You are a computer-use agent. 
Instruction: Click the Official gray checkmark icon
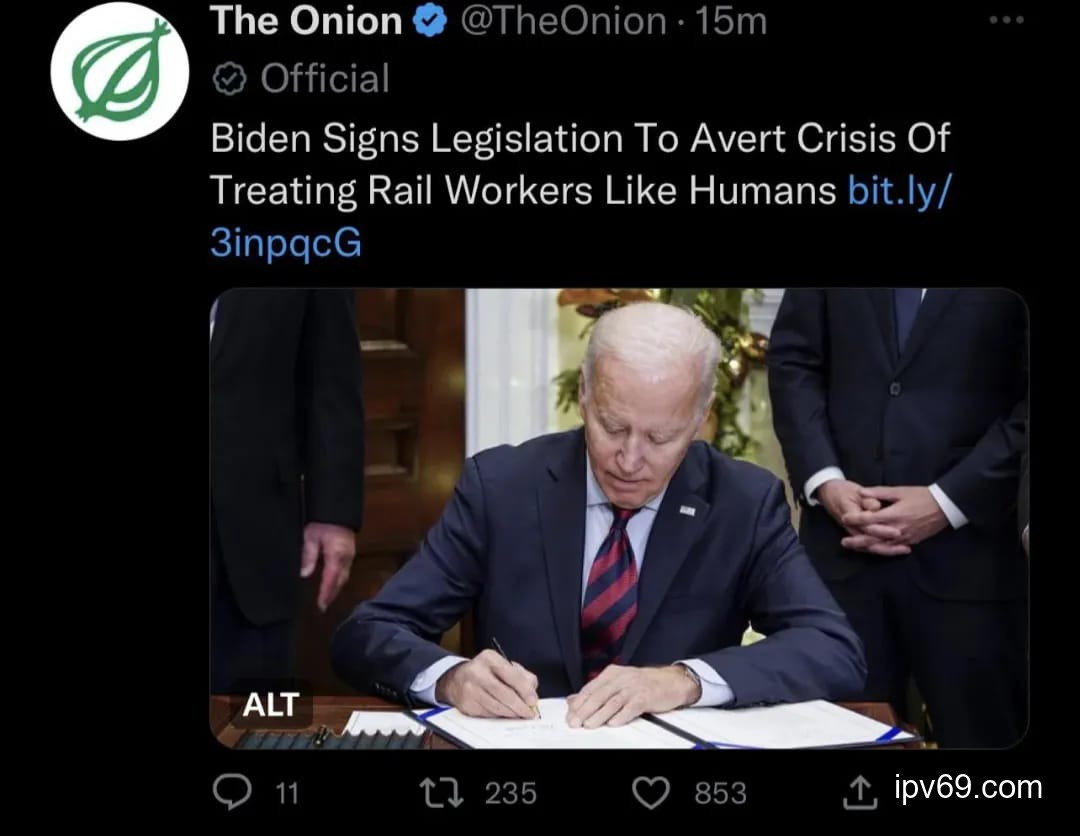point(229,79)
